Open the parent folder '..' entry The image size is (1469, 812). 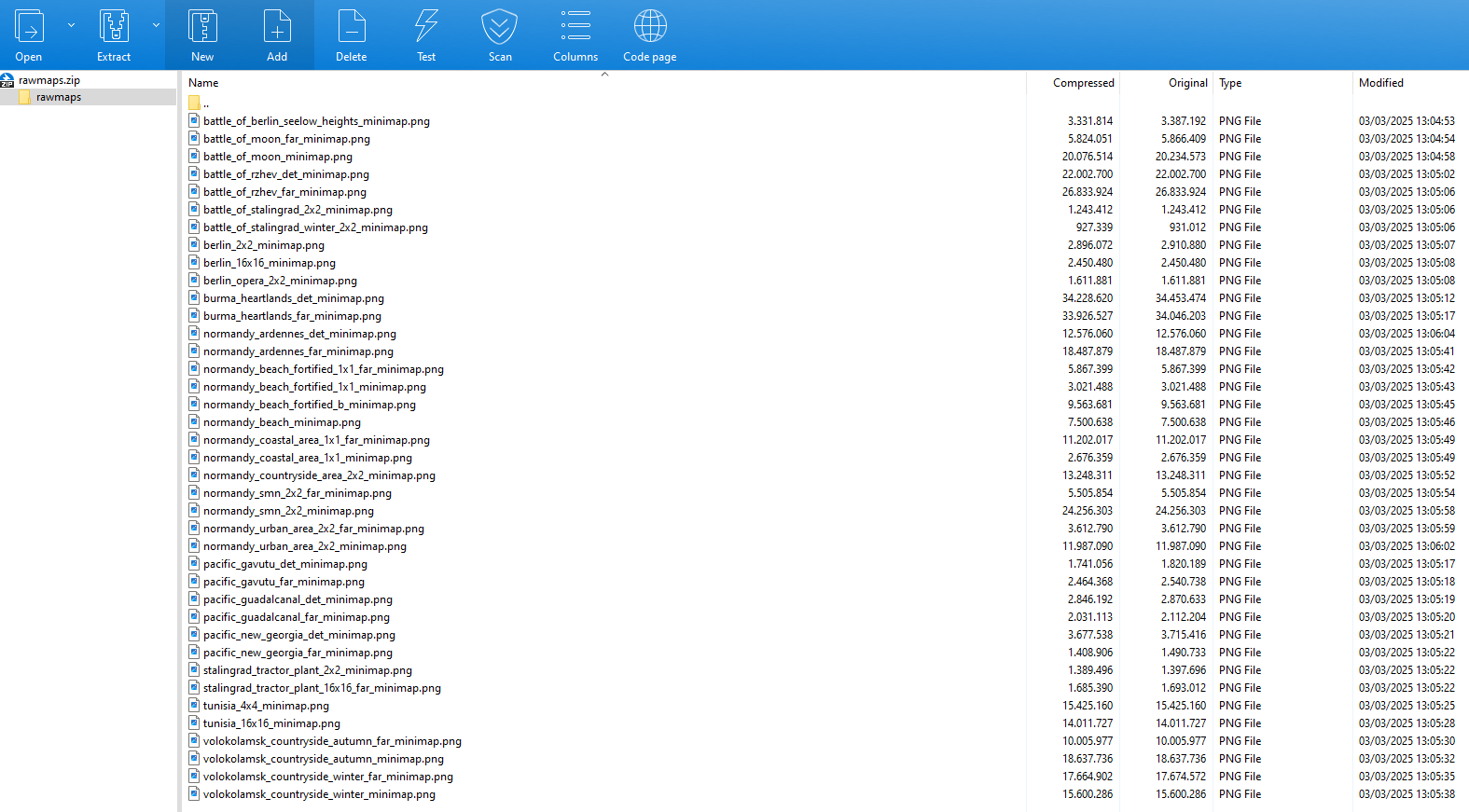coord(199,103)
